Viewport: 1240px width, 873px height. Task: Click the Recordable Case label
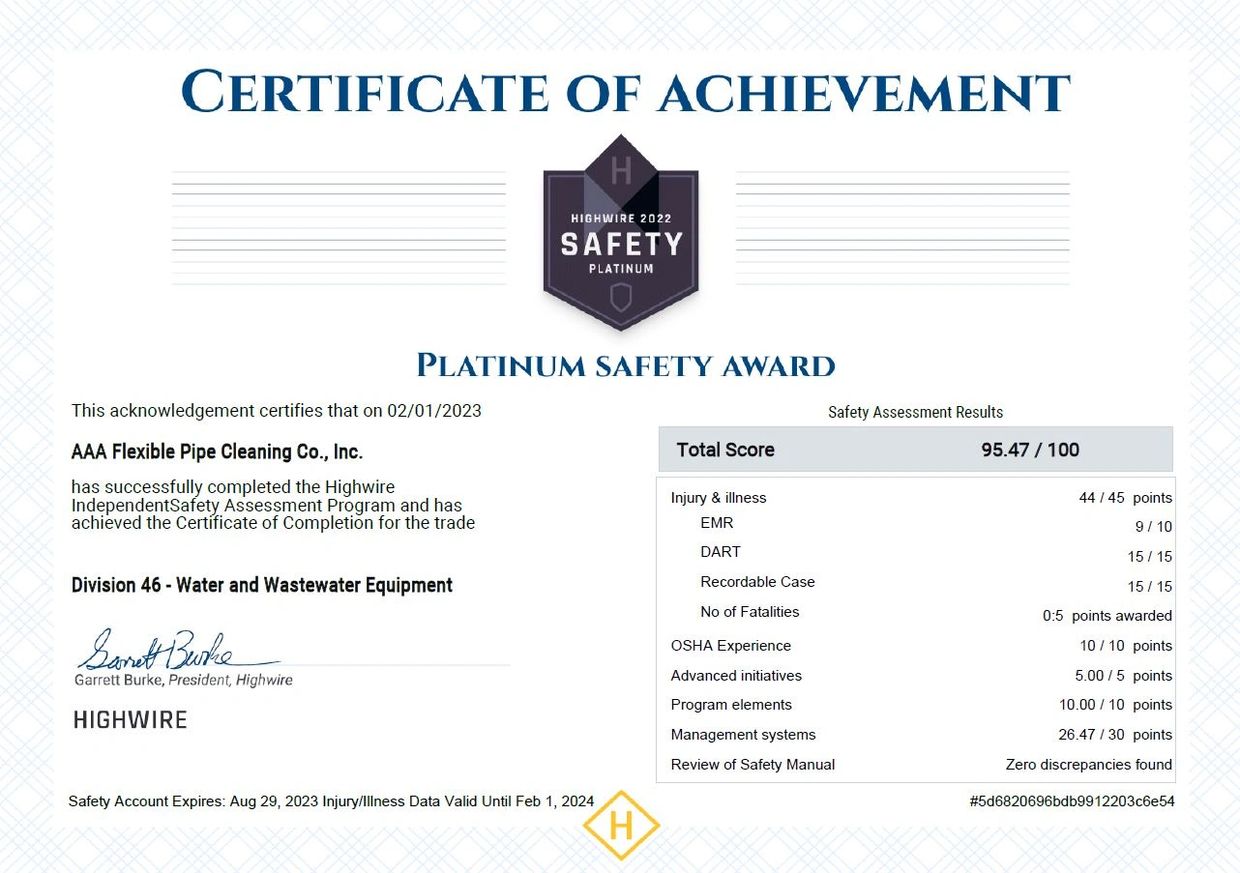(757, 582)
